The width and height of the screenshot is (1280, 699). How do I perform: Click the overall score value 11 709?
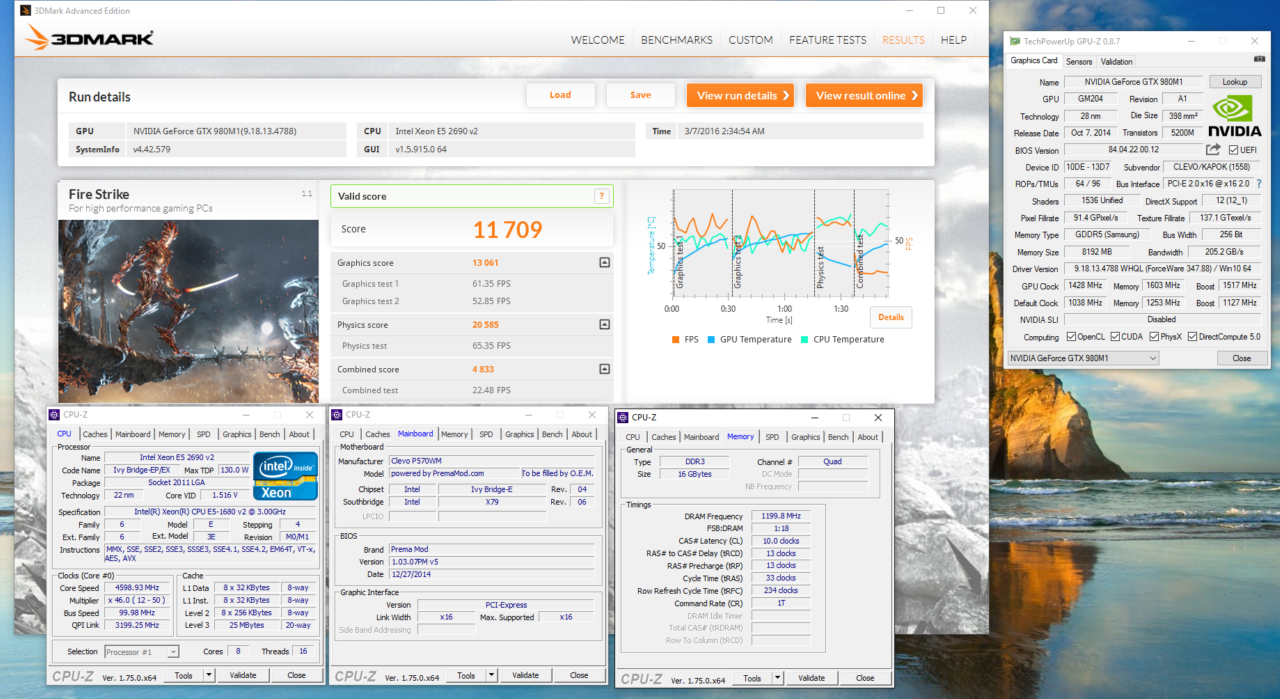pyautogui.click(x=507, y=230)
